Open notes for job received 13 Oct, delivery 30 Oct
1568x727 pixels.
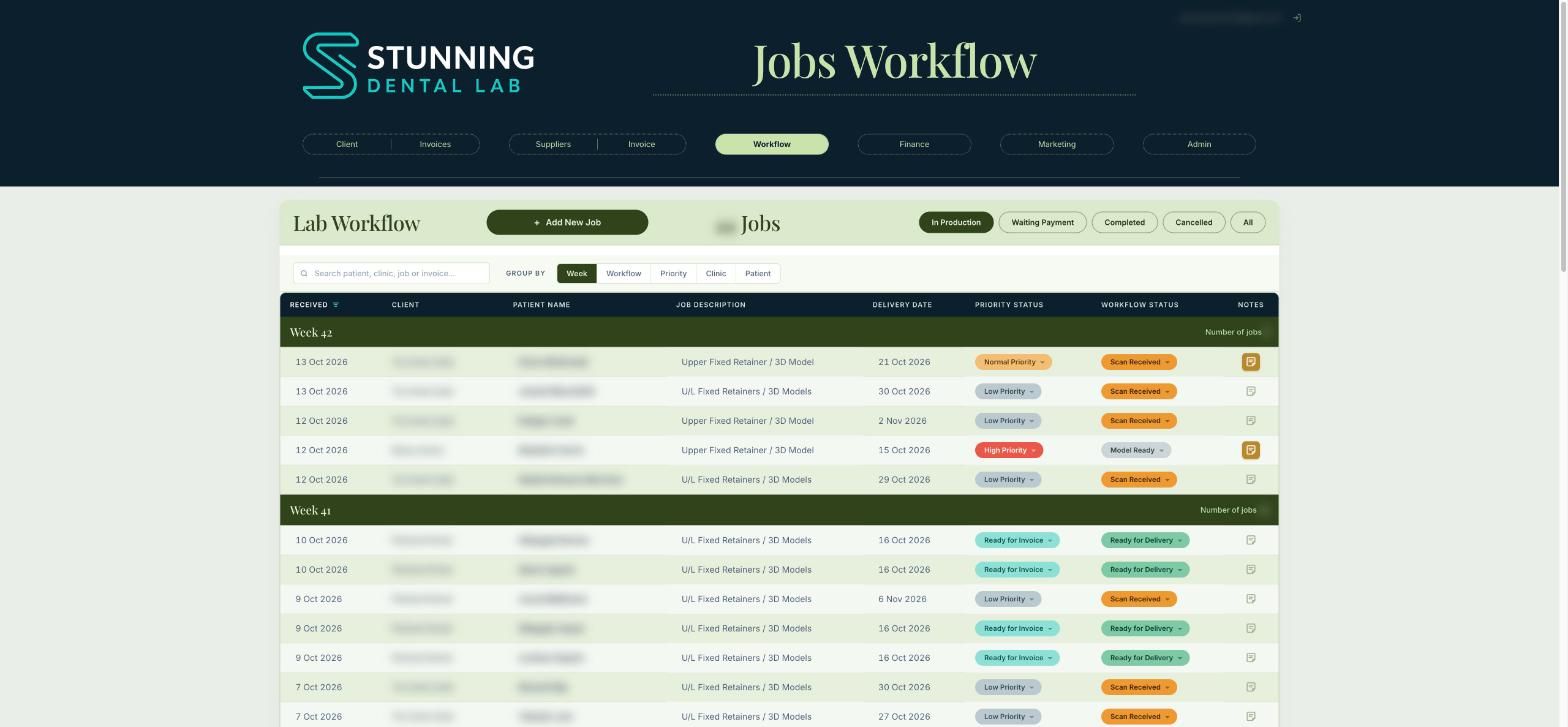click(1250, 391)
